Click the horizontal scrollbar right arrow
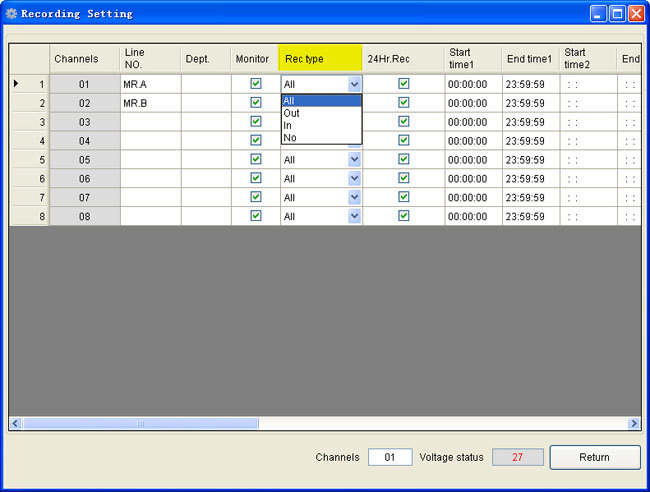This screenshot has width=650, height=492. (634, 424)
